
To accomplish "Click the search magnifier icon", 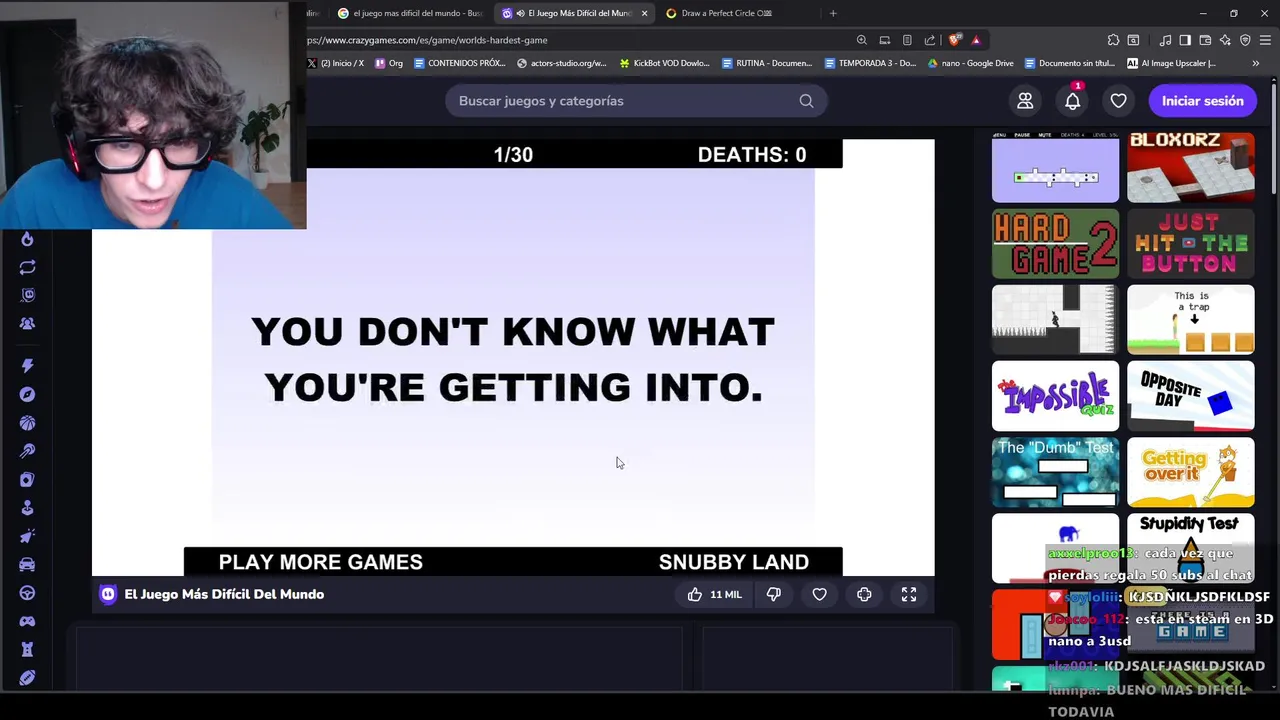I will (x=806, y=101).
